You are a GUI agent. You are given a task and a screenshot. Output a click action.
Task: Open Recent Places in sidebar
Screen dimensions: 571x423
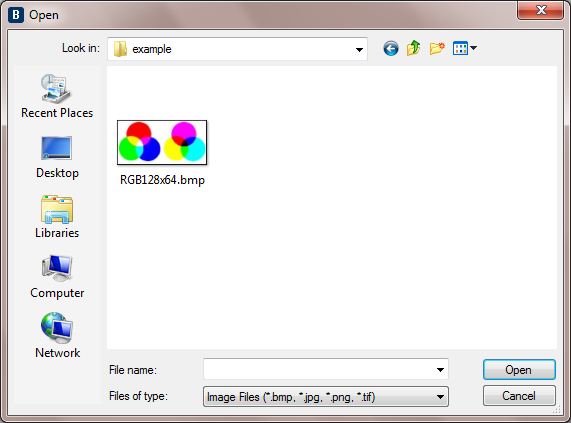point(57,96)
